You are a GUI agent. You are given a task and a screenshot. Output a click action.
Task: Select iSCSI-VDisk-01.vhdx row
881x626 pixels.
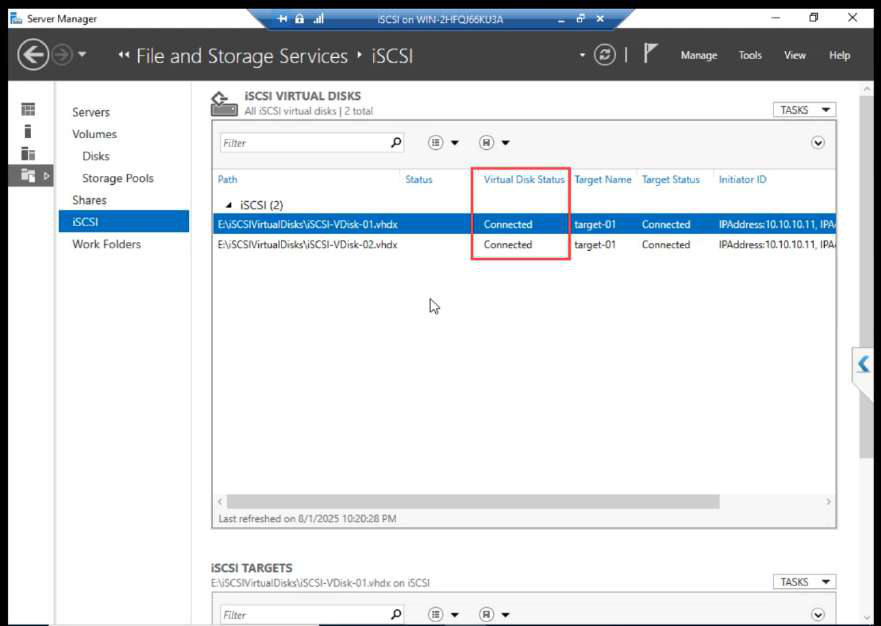tap(524, 224)
